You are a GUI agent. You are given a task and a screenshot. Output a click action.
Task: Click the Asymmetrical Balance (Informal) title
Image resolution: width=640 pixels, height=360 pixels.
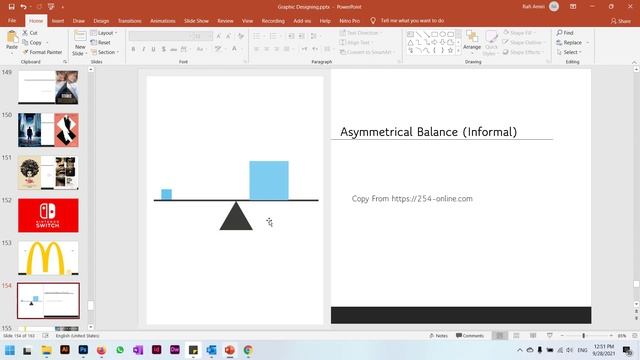[429, 132]
